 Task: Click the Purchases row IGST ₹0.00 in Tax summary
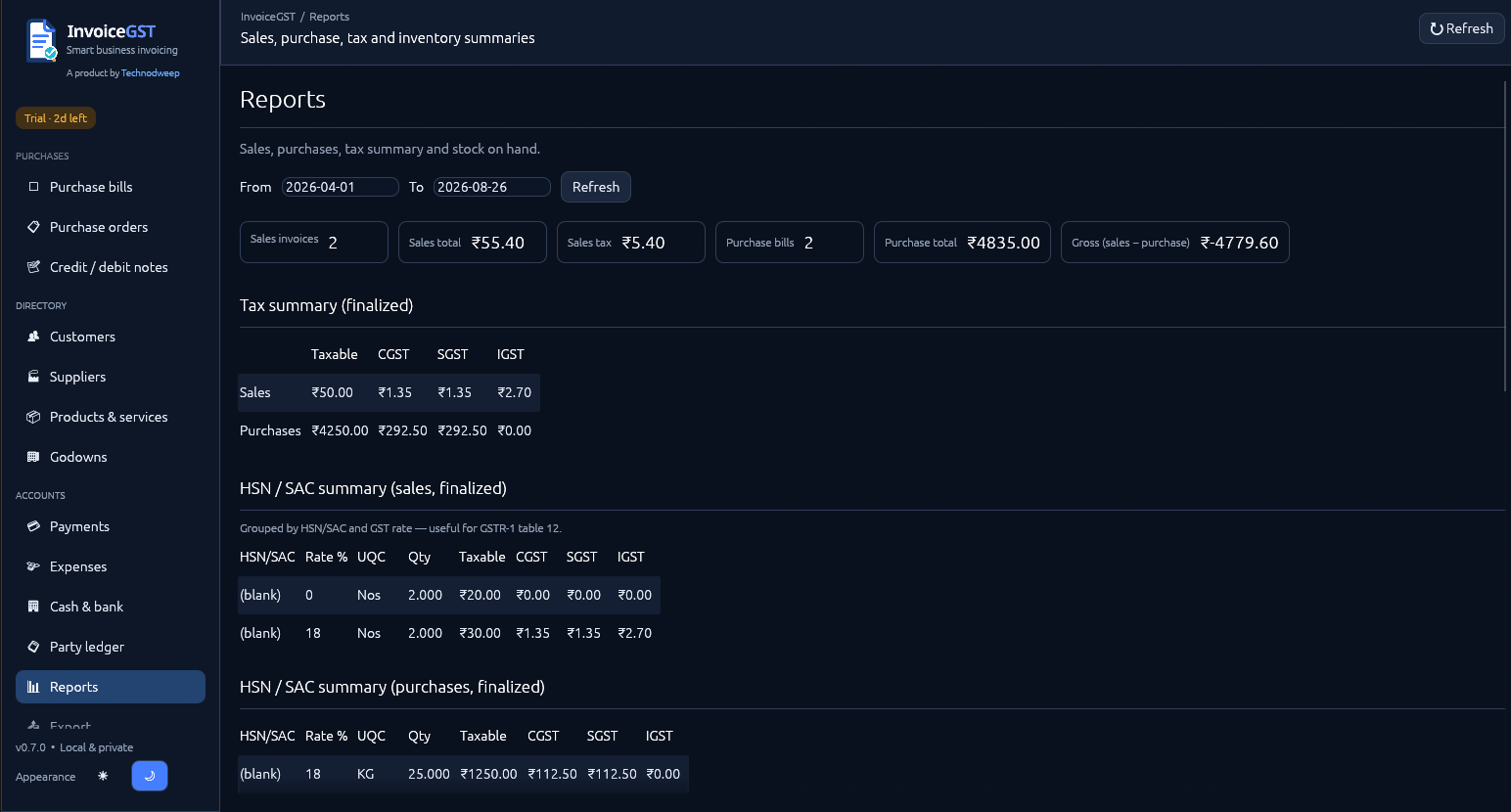515,430
